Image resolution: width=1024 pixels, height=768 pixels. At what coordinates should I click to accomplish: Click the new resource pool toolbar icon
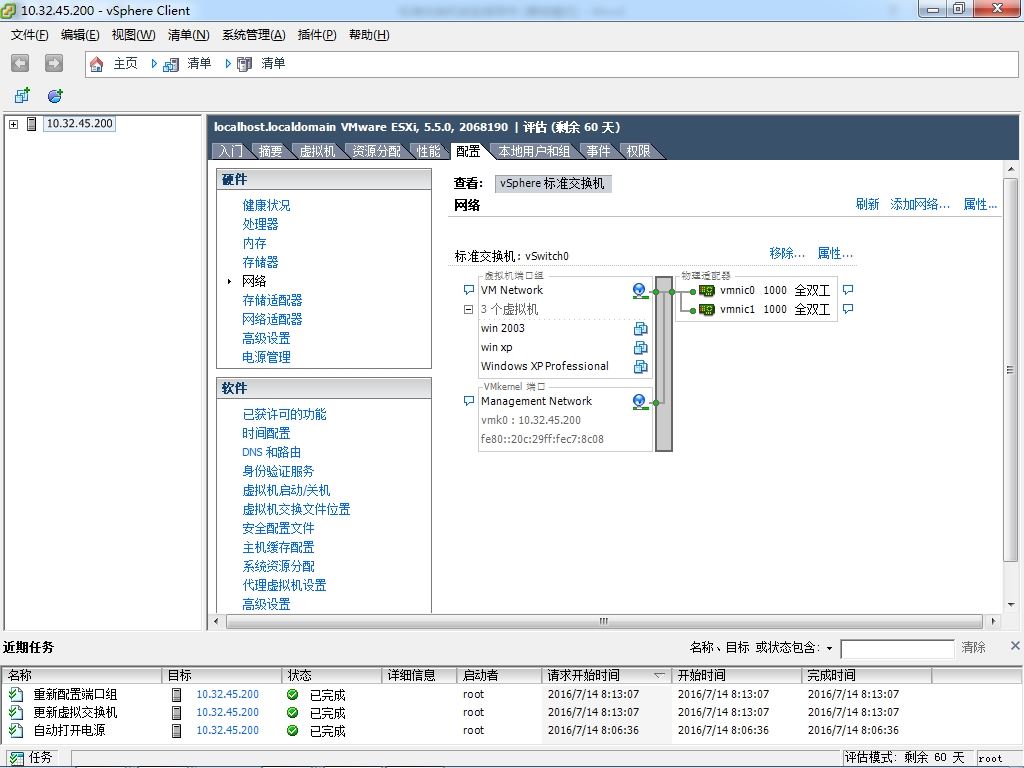(55, 95)
